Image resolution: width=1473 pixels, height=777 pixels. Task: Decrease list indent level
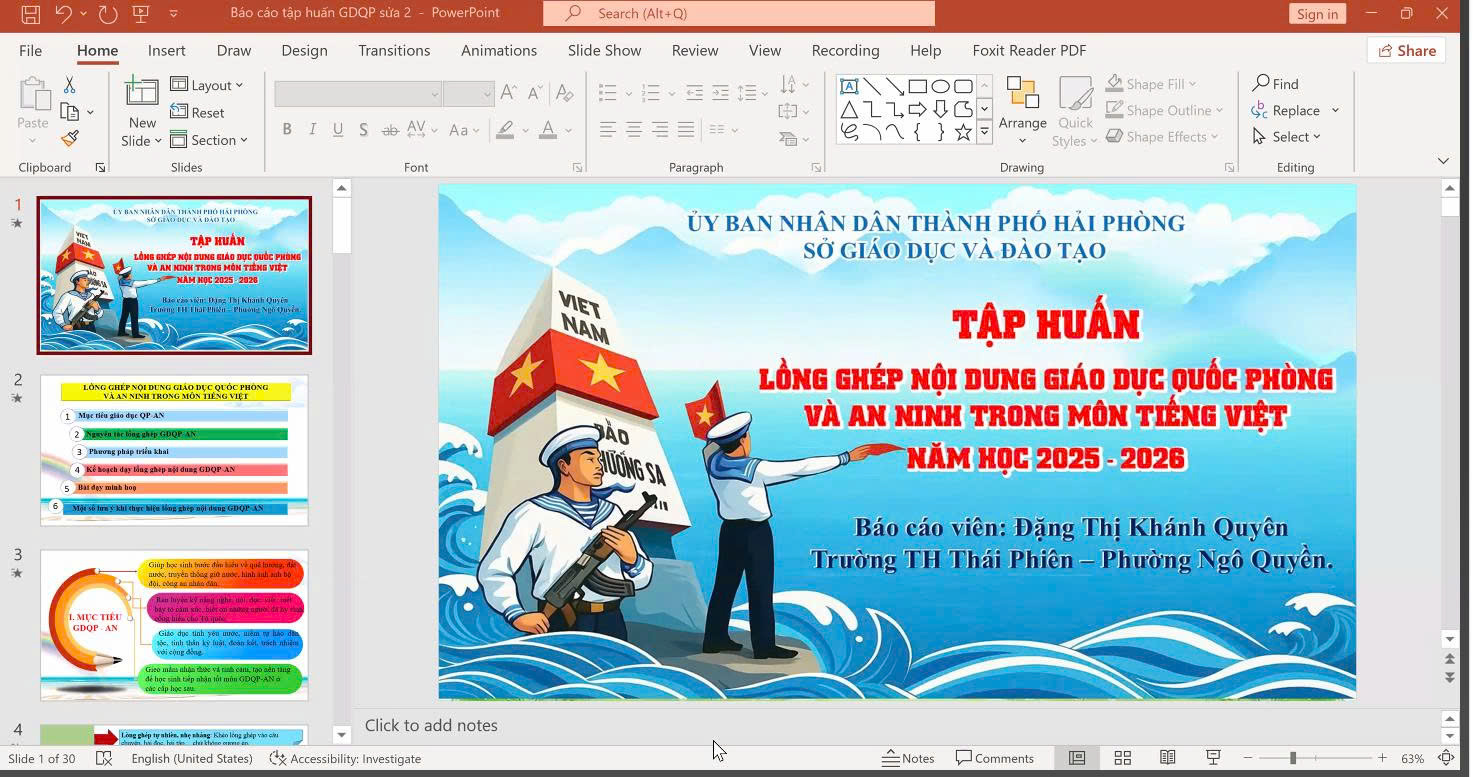pyautogui.click(x=694, y=93)
